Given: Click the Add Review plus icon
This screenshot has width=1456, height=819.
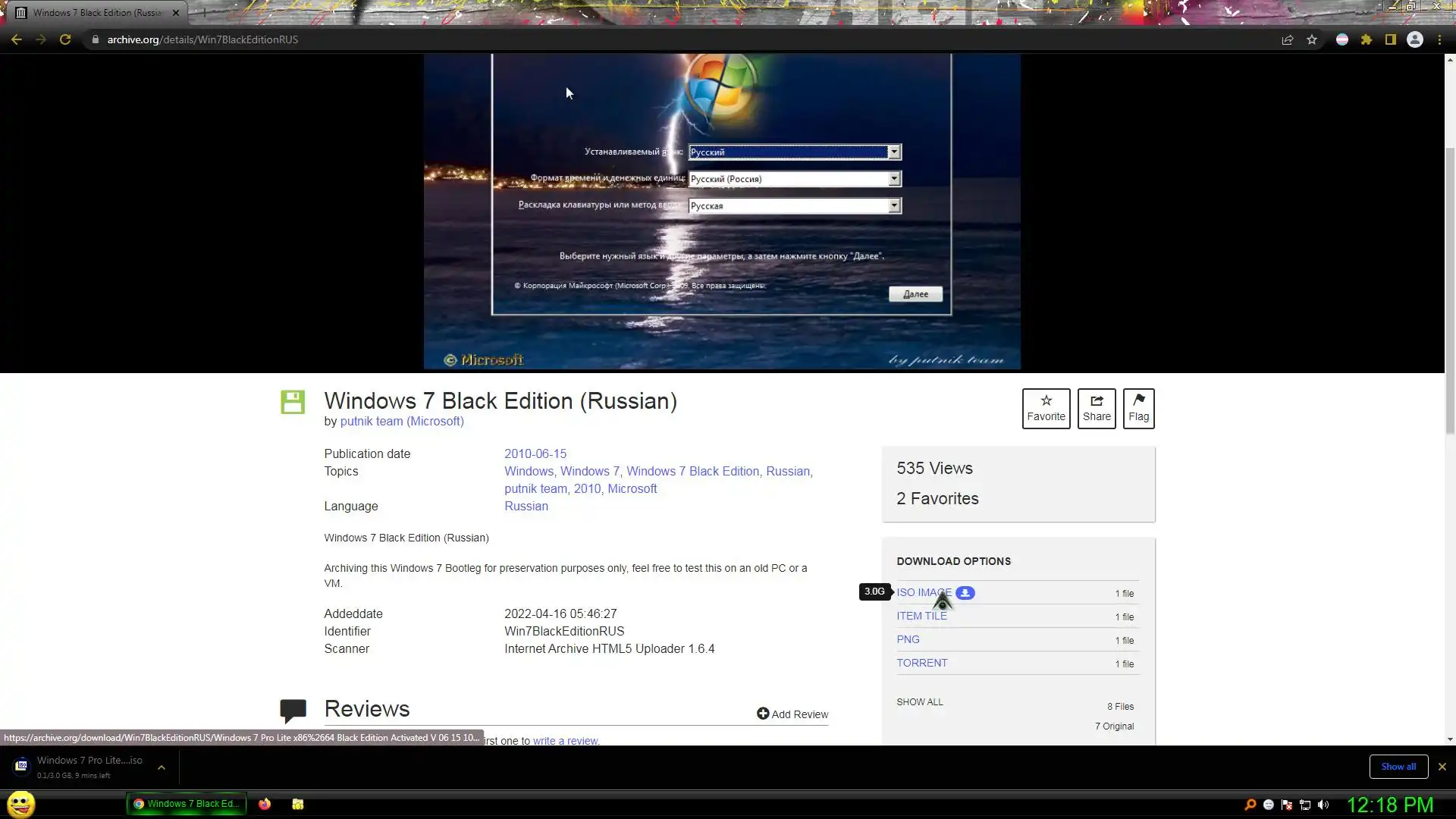Looking at the screenshot, I should click(x=763, y=714).
